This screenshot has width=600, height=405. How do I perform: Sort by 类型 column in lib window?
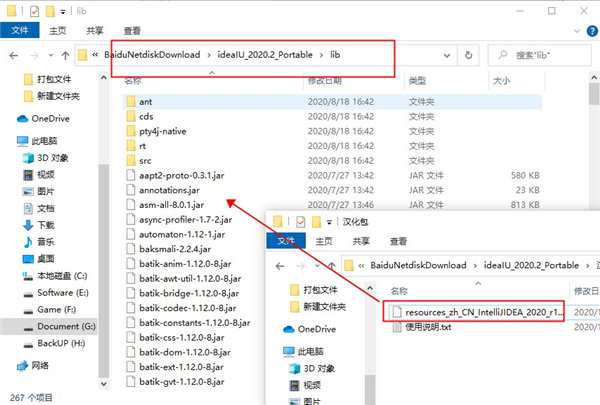(x=417, y=80)
